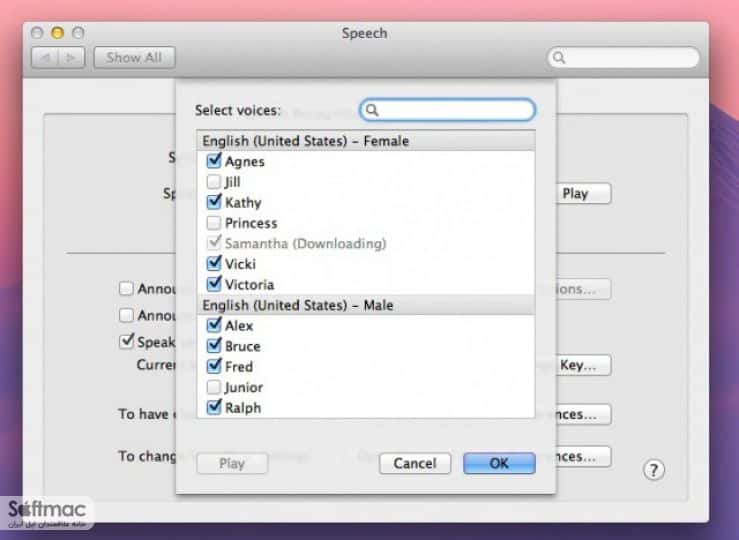Minimize the Speech window with yellow button

click(x=57, y=33)
